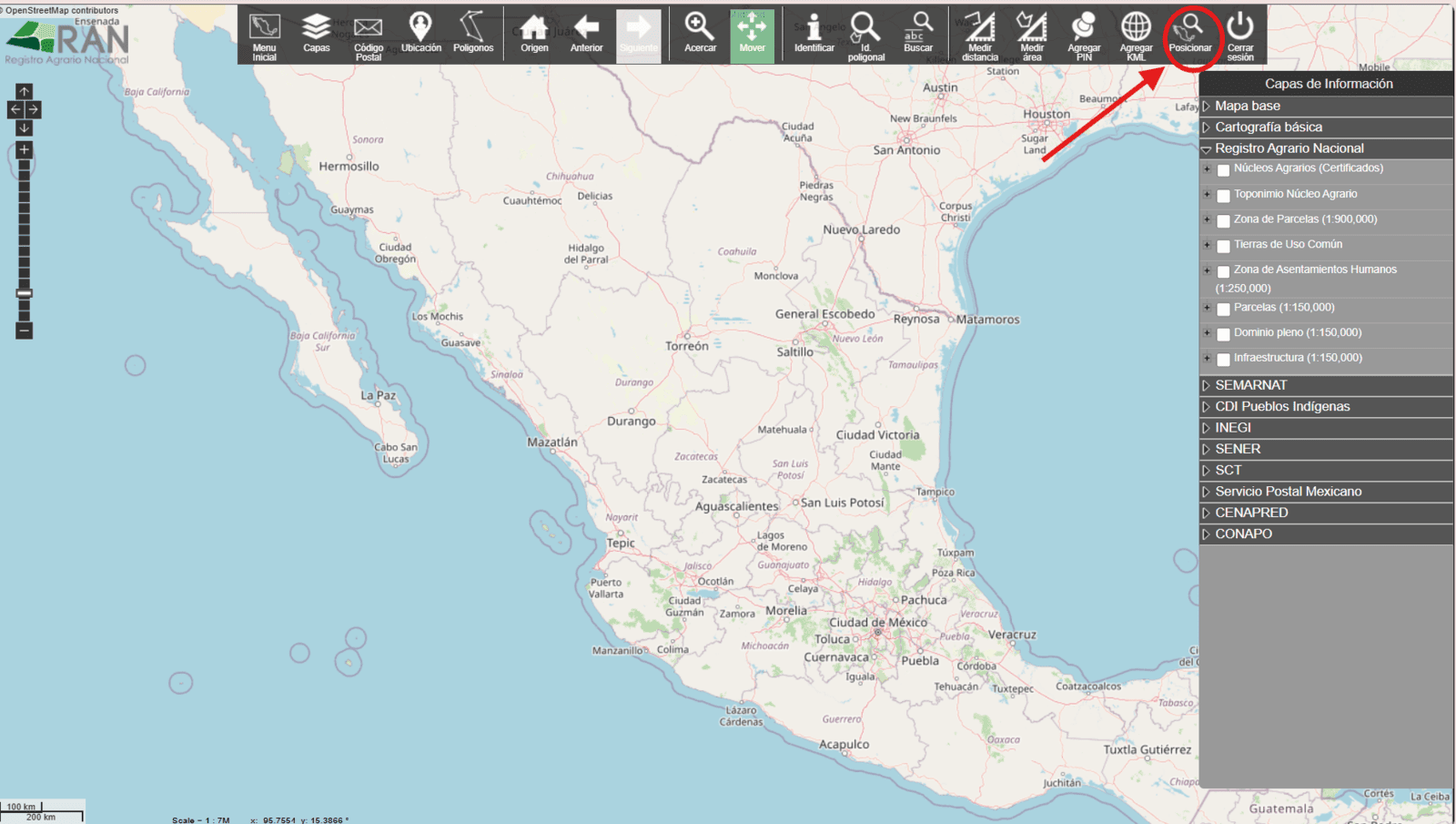Click the Capas de Información header
This screenshot has height=824, width=1456.
pyautogui.click(x=1329, y=84)
